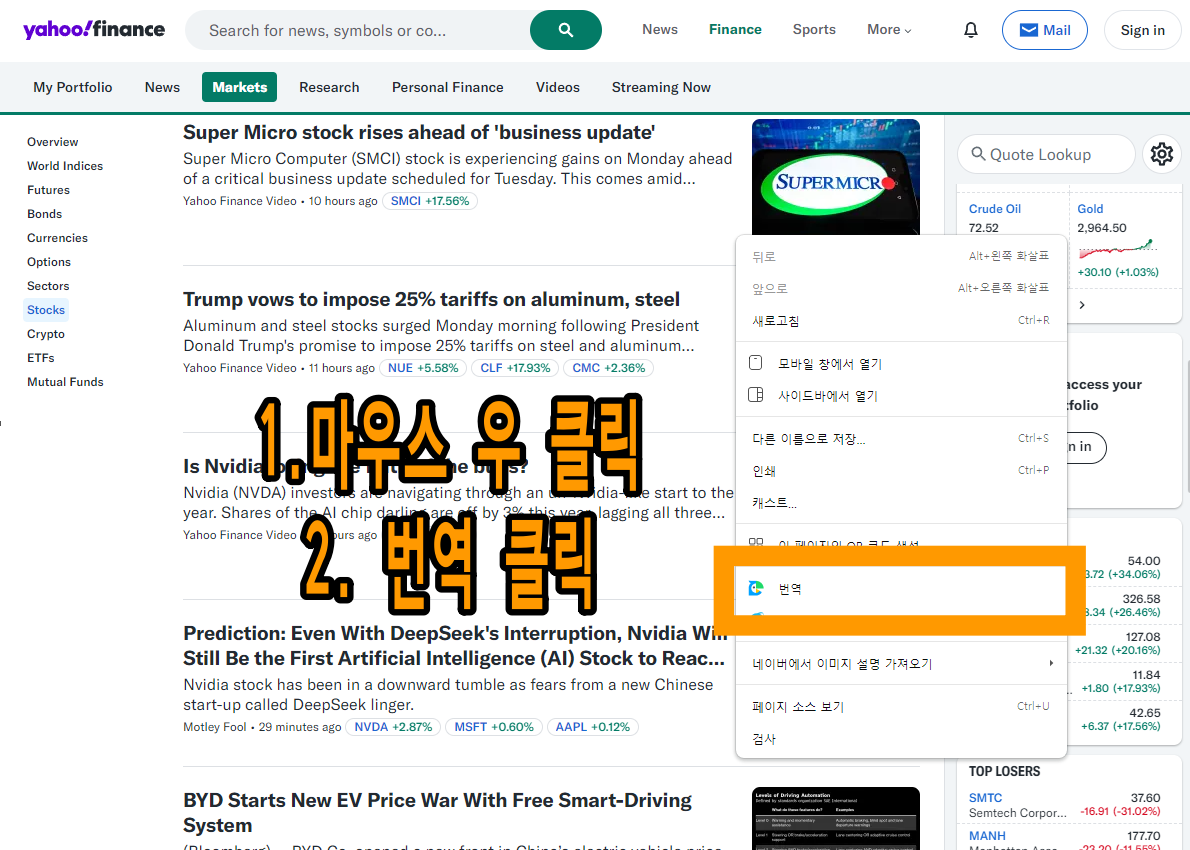Click NVDA +2.87% ticker chip
1190x850 pixels.
point(392,727)
